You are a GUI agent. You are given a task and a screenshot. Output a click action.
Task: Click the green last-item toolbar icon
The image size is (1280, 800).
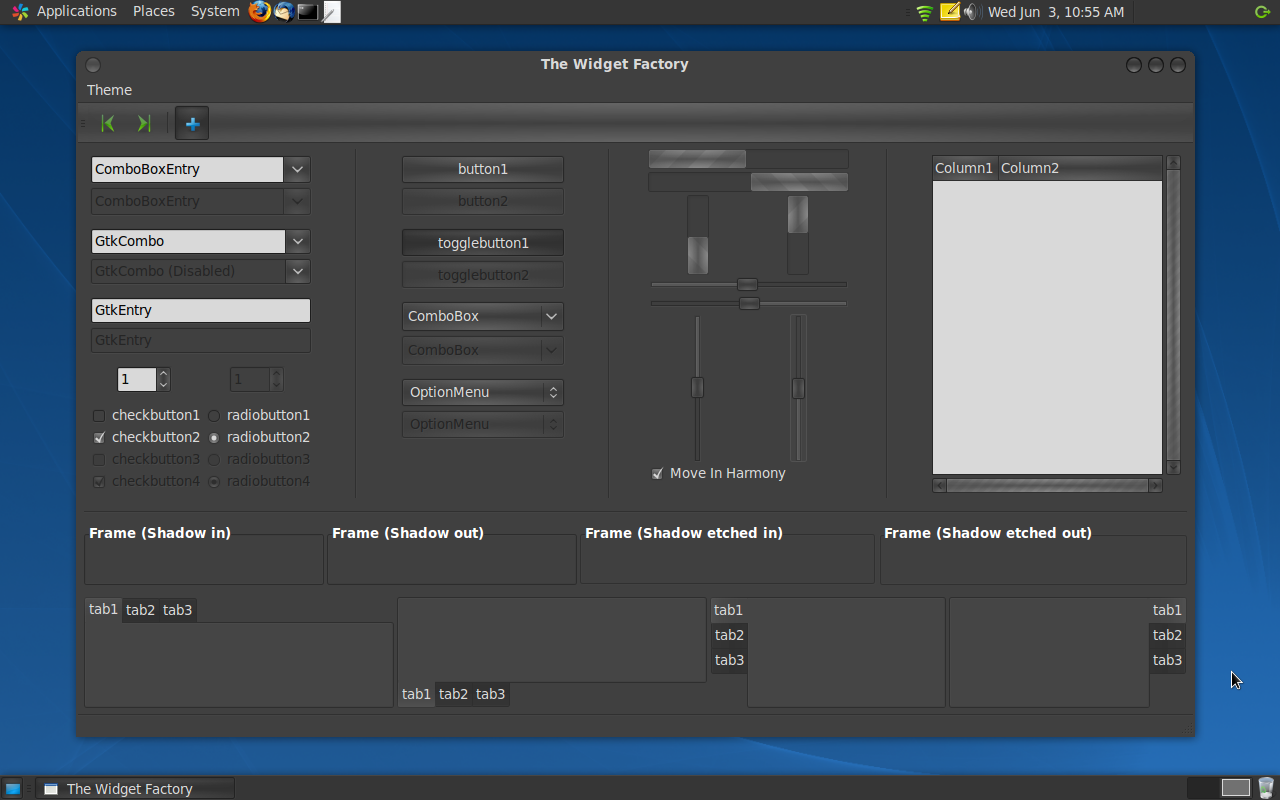144,123
